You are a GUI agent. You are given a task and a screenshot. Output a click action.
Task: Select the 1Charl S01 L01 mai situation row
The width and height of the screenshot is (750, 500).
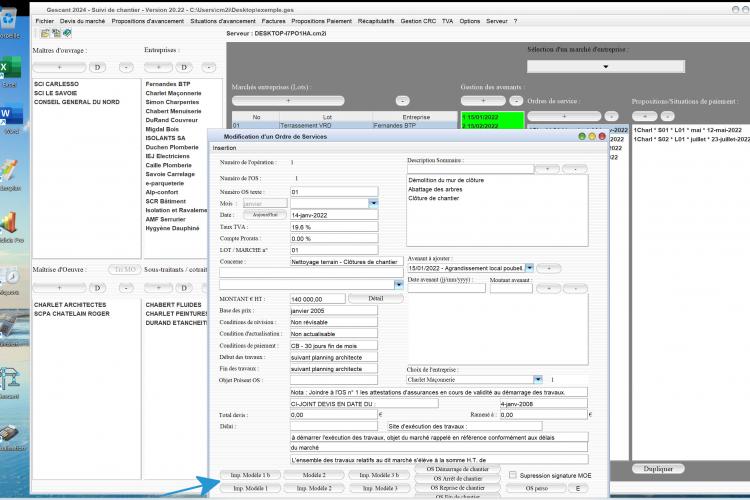pos(688,130)
